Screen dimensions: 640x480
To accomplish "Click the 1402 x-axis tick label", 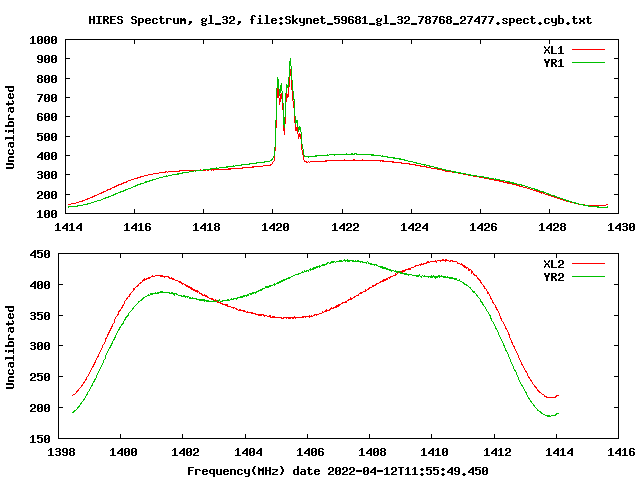I will (185, 452).
